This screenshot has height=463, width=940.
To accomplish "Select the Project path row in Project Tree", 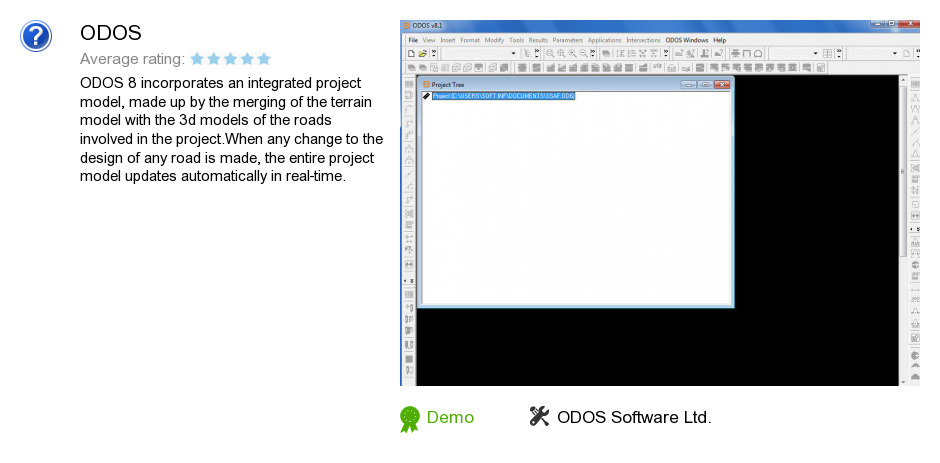I will 504,96.
